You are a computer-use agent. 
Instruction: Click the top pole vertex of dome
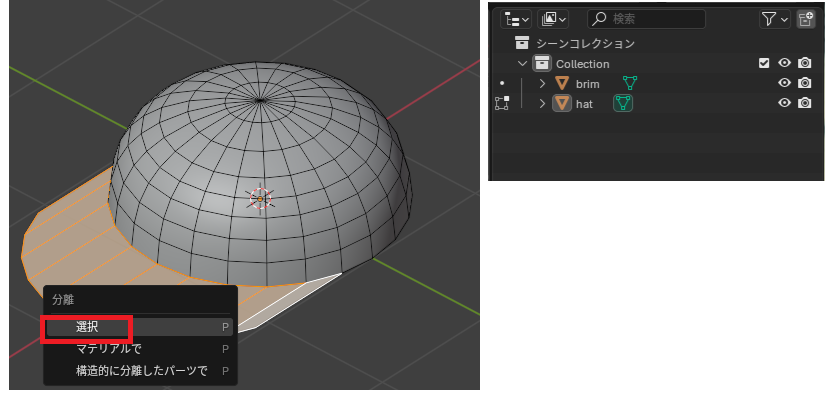[x=259, y=100]
